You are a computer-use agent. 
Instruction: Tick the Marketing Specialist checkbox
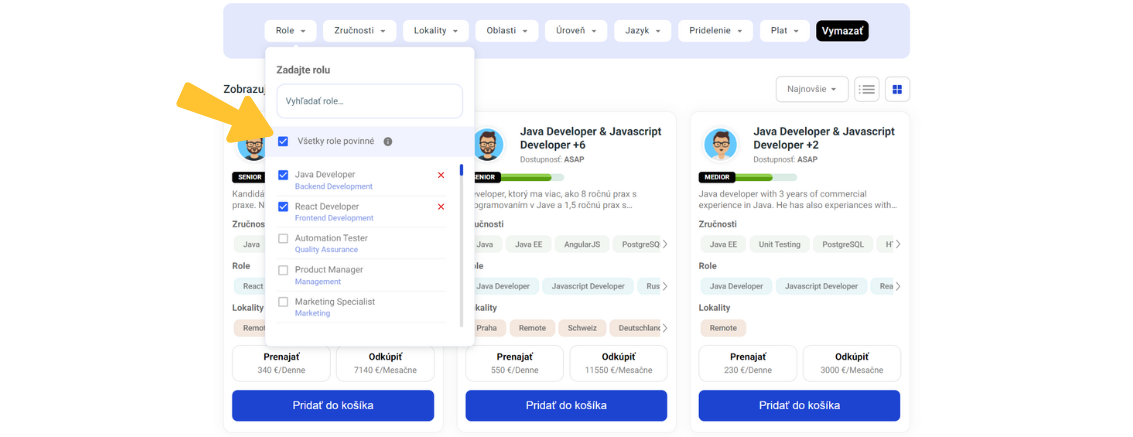click(283, 302)
